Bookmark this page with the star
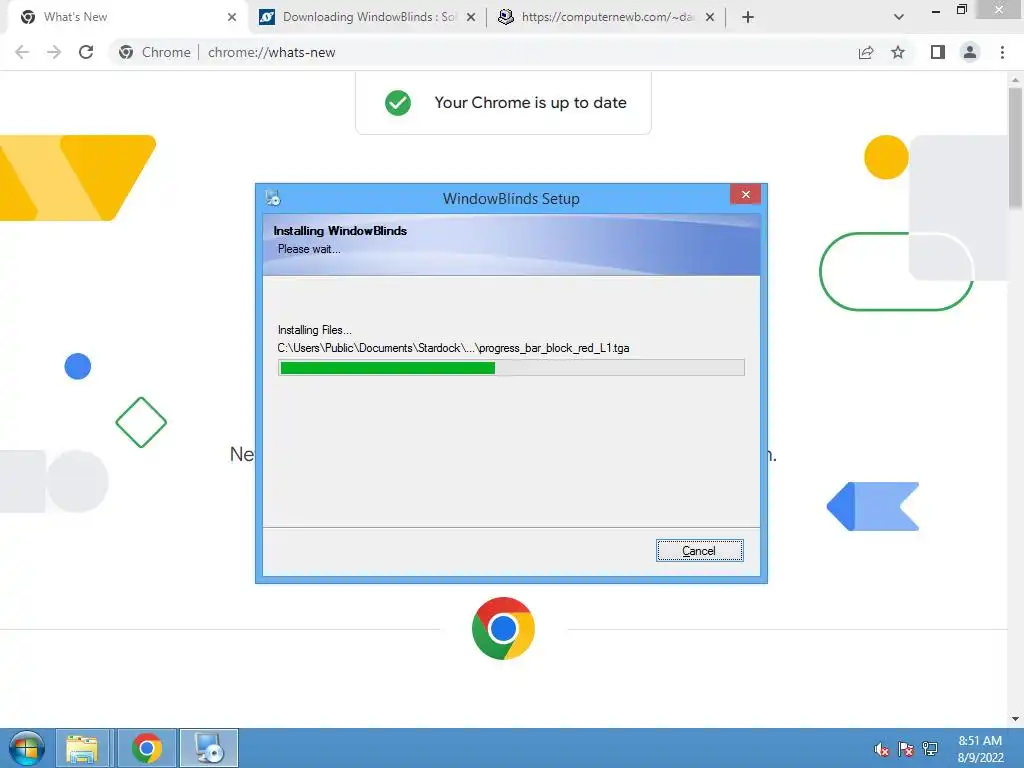Screen dimensions: 1024x768 click(x=898, y=52)
